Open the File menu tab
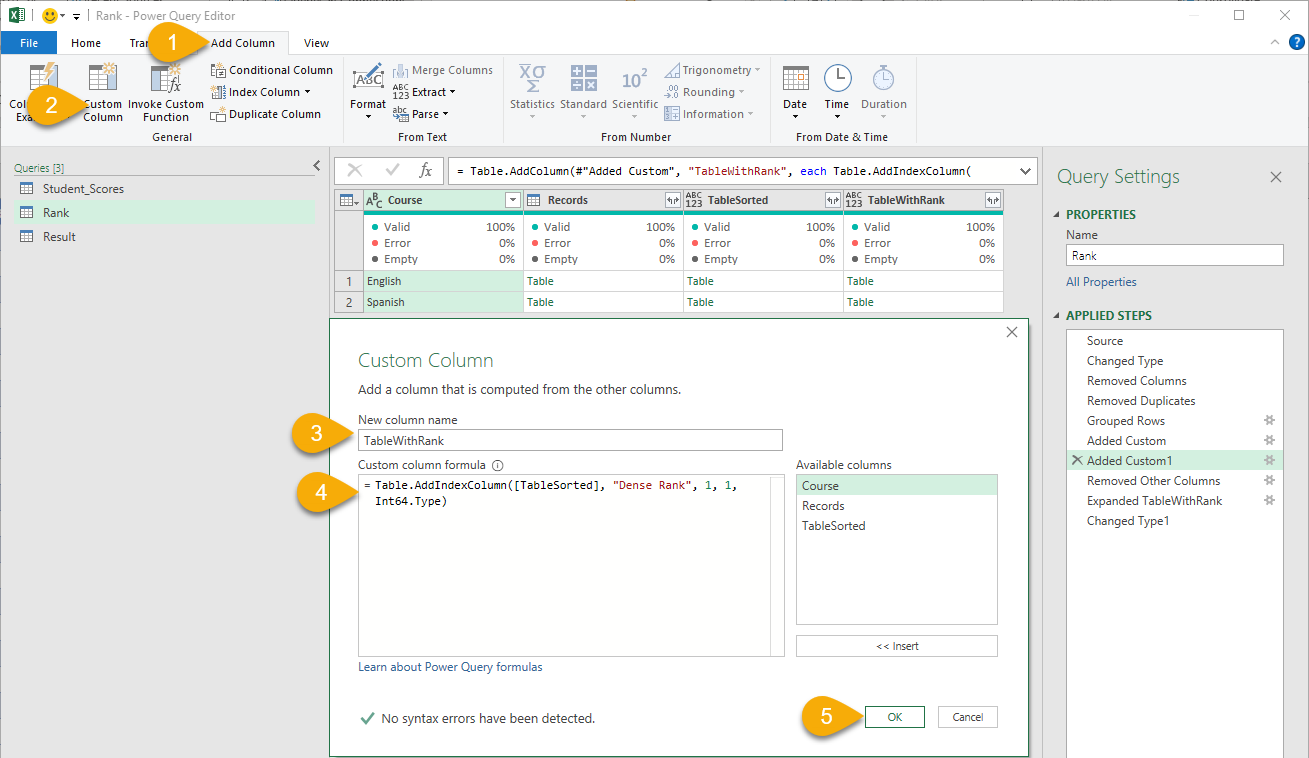The height and width of the screenshot is (758, 1309). tap(29, 43)
